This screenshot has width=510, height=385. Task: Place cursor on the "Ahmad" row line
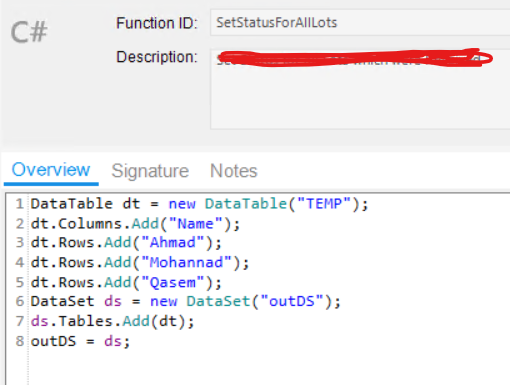pyautogui.click(x=126, y=243)
